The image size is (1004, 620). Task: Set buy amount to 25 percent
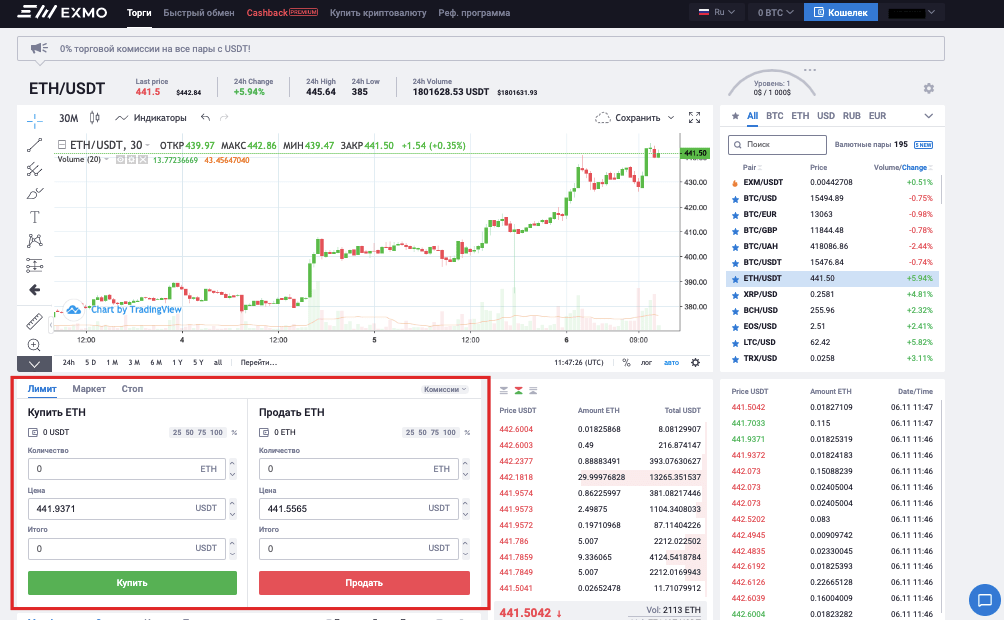177,432
